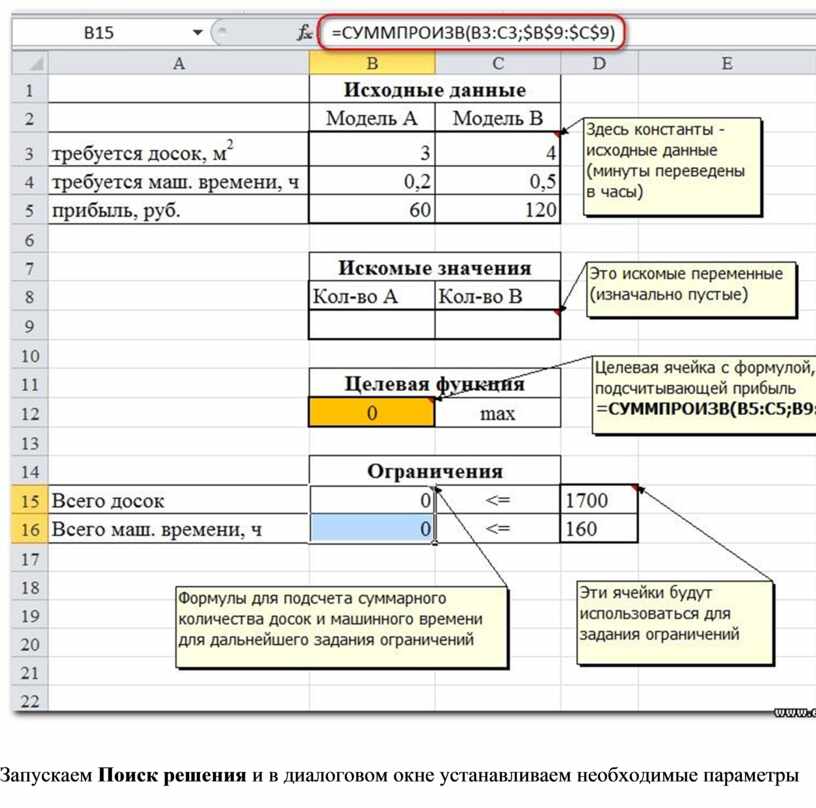Click the <= sign in row 16
Image resolution: width=816 pixels, height=808 pixels.
pyautogui.click(x=498, y=529)
